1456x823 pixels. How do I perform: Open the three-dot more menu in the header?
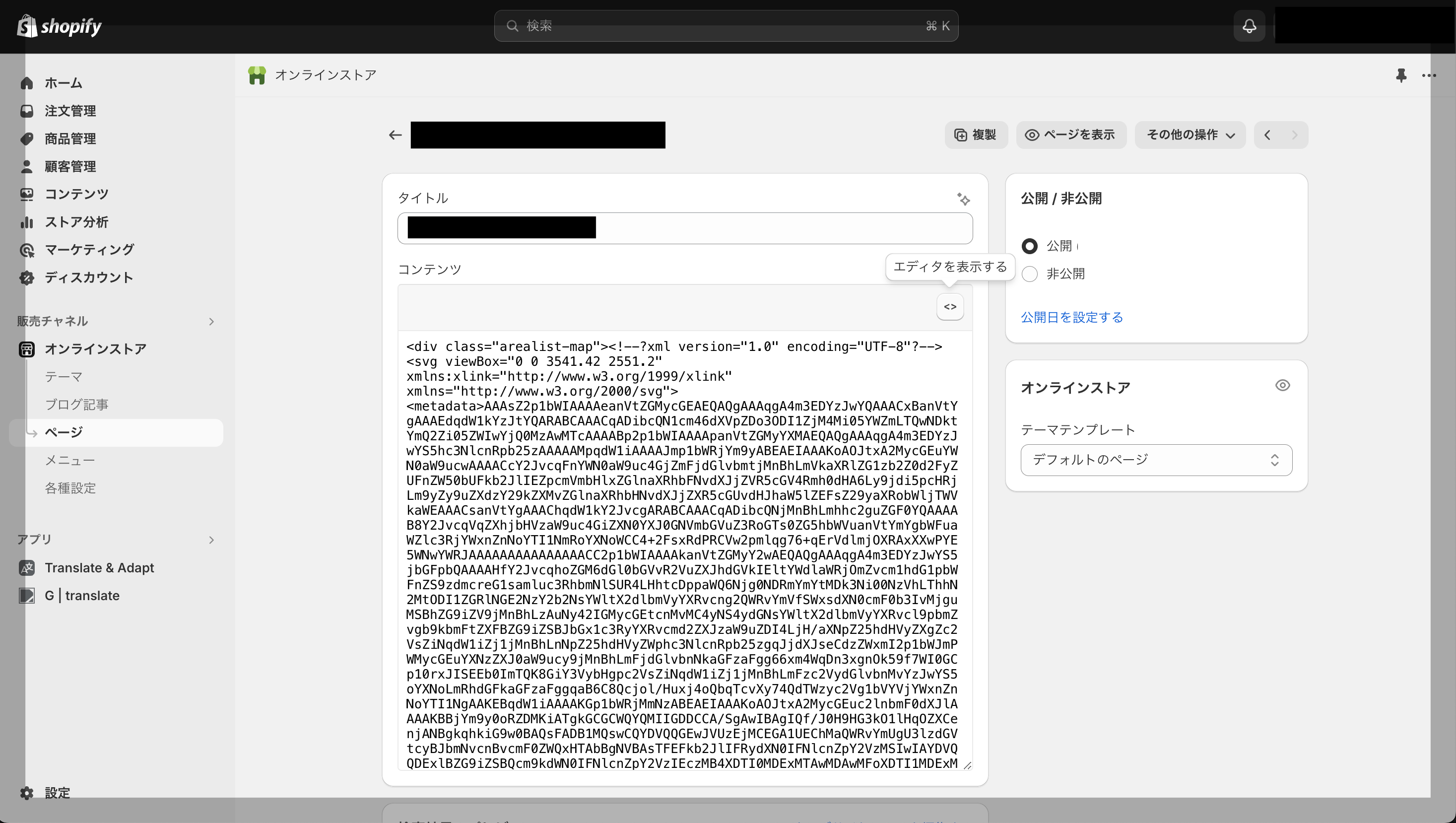pyautogui.click(x=1428, y=75)
